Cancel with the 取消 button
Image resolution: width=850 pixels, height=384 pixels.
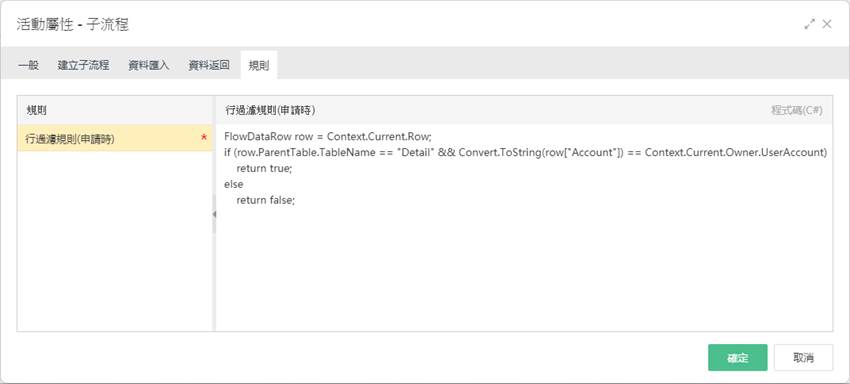pyautogui.click(x=803, y=358)
